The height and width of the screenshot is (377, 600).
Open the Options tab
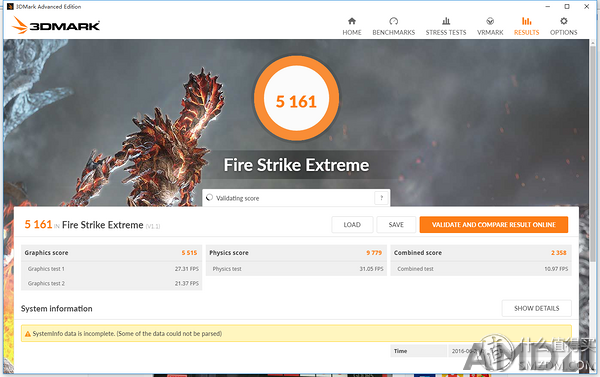click(x=563, y=26)
